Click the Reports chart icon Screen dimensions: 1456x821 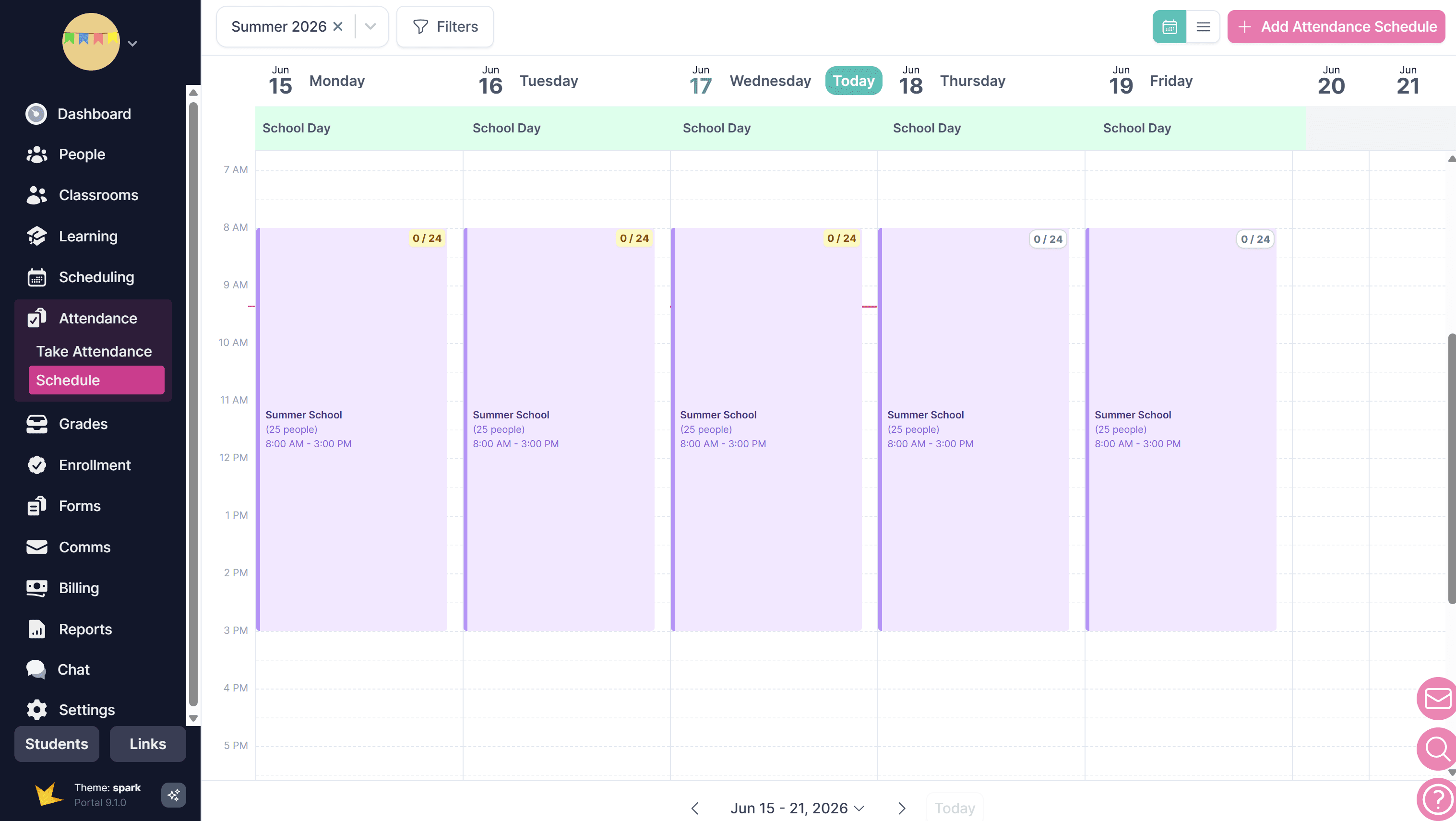37,629
